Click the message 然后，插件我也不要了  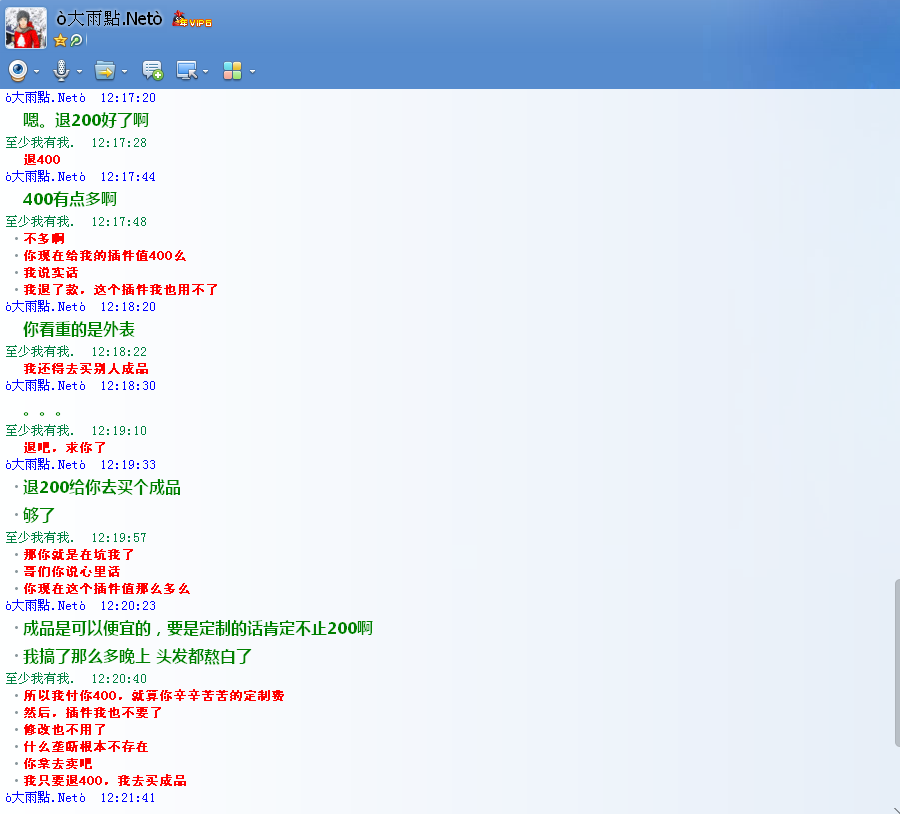(x=93, y=712)
